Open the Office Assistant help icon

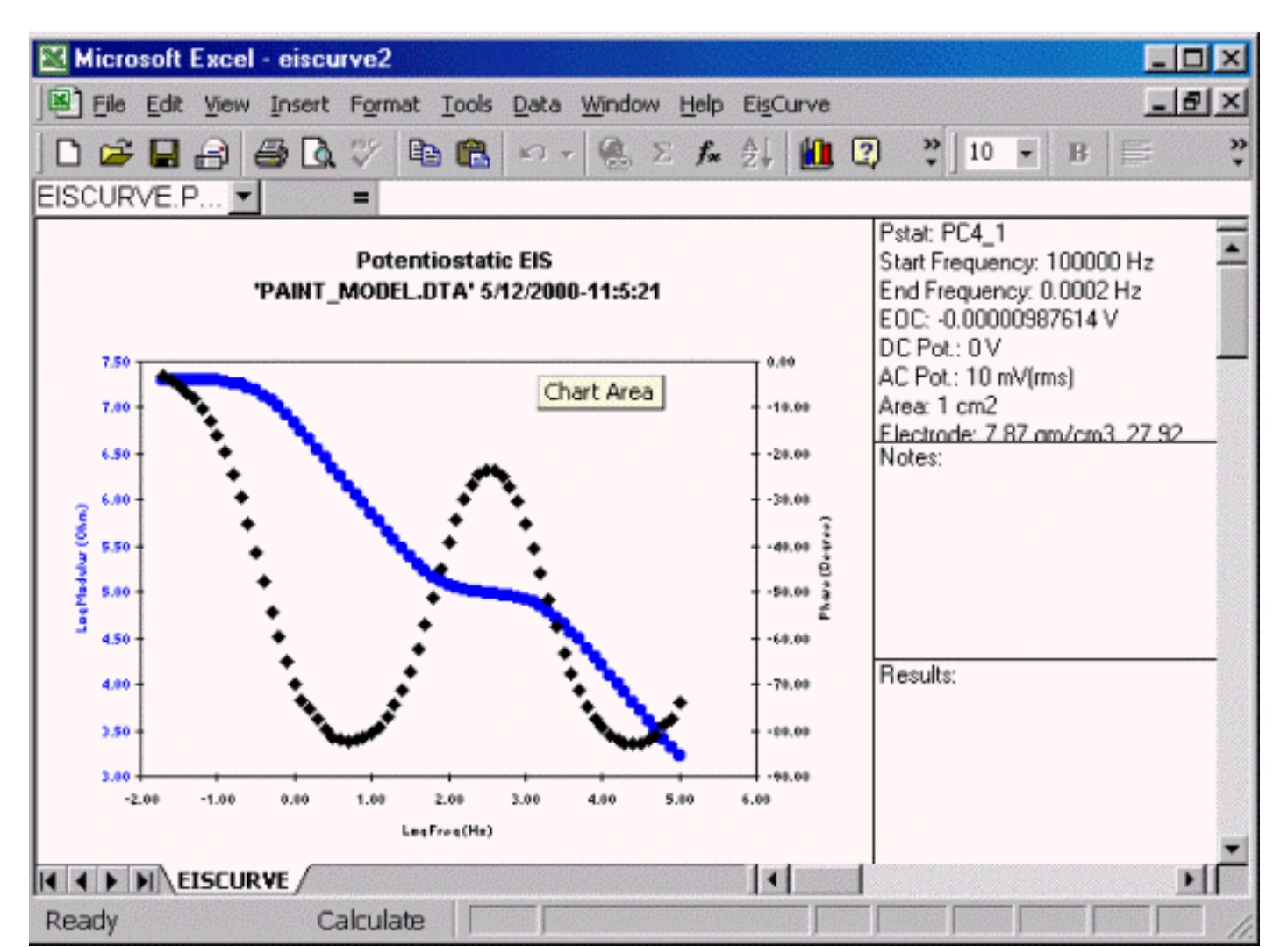(x=865, y=154)
